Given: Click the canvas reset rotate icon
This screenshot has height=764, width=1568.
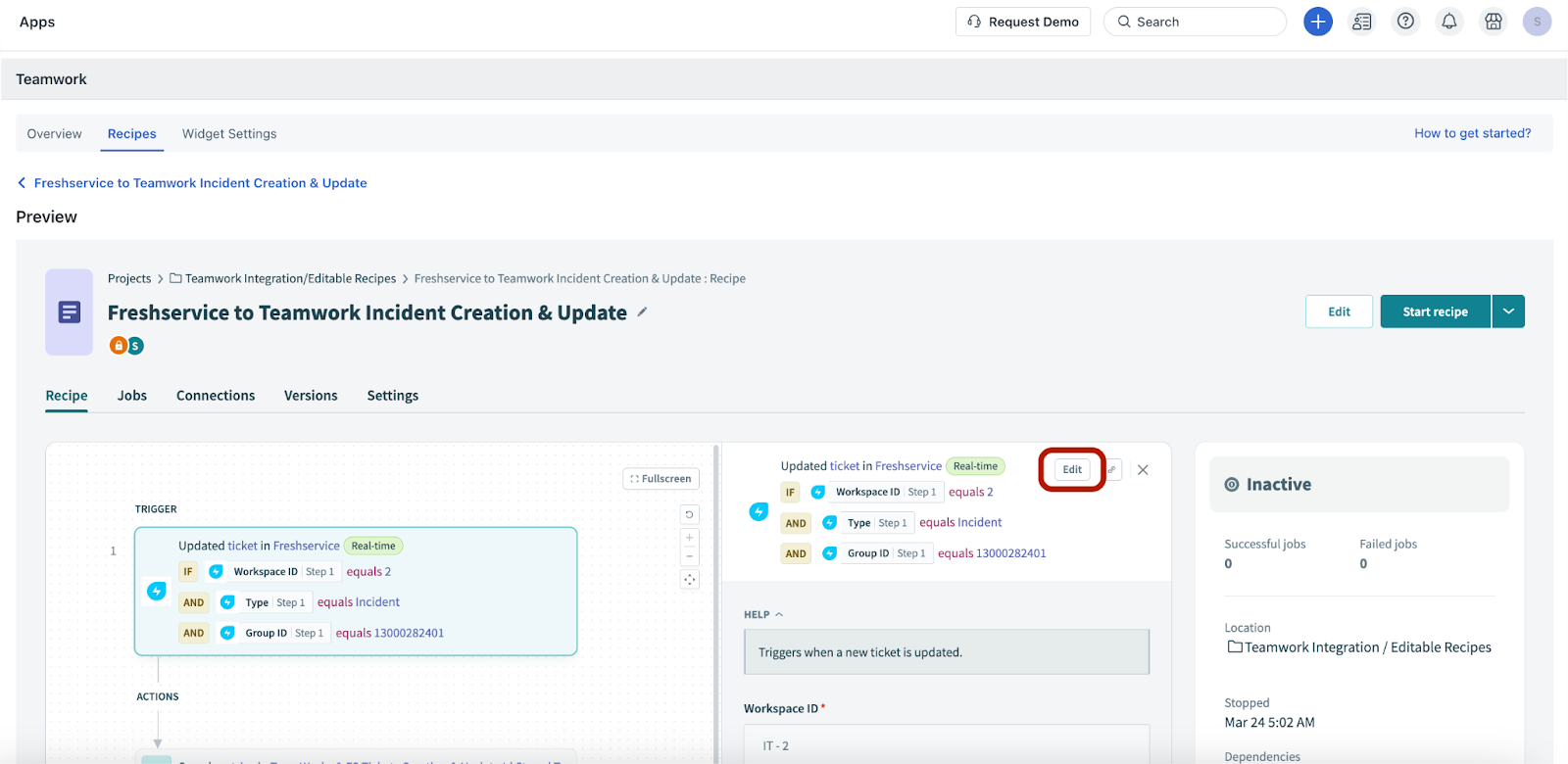Looking at the screenshot, I should (x=690, y=514).
